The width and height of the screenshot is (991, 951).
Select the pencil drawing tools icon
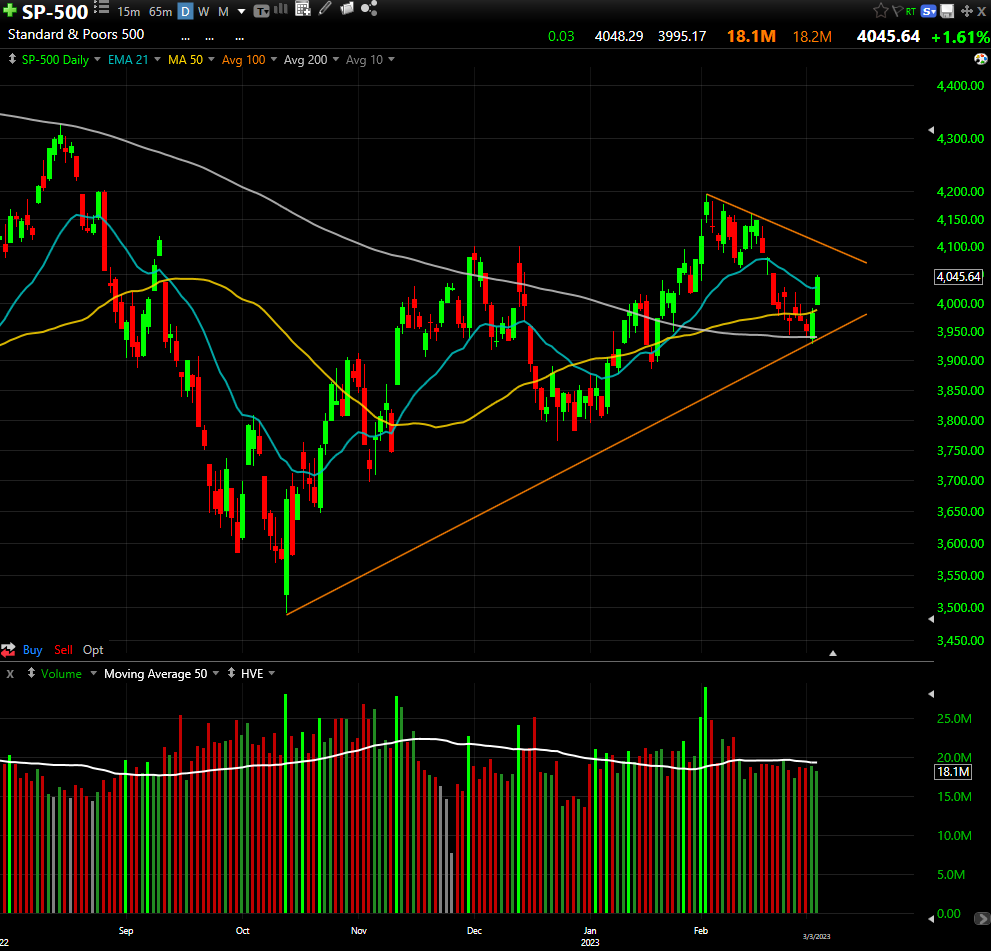(x=325, y=8)
